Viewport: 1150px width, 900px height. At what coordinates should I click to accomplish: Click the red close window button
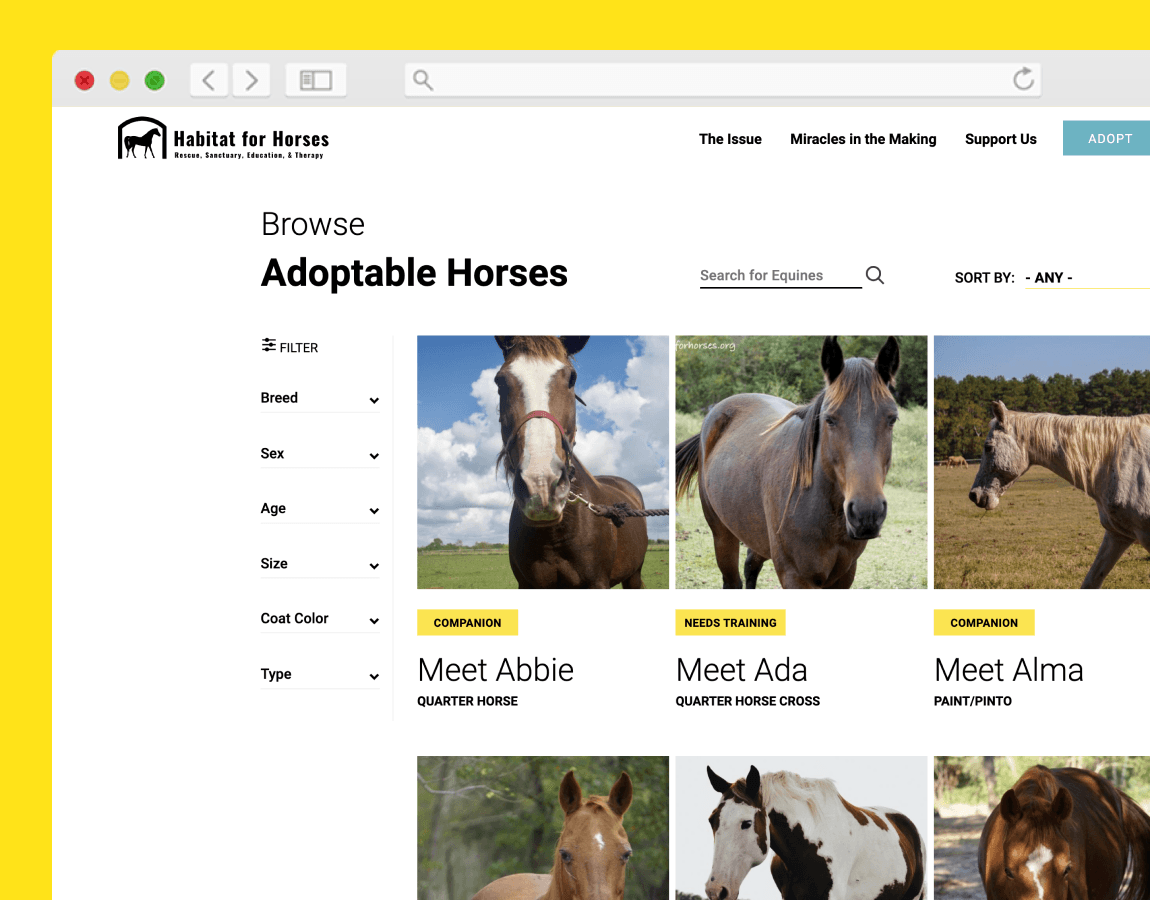84,80
